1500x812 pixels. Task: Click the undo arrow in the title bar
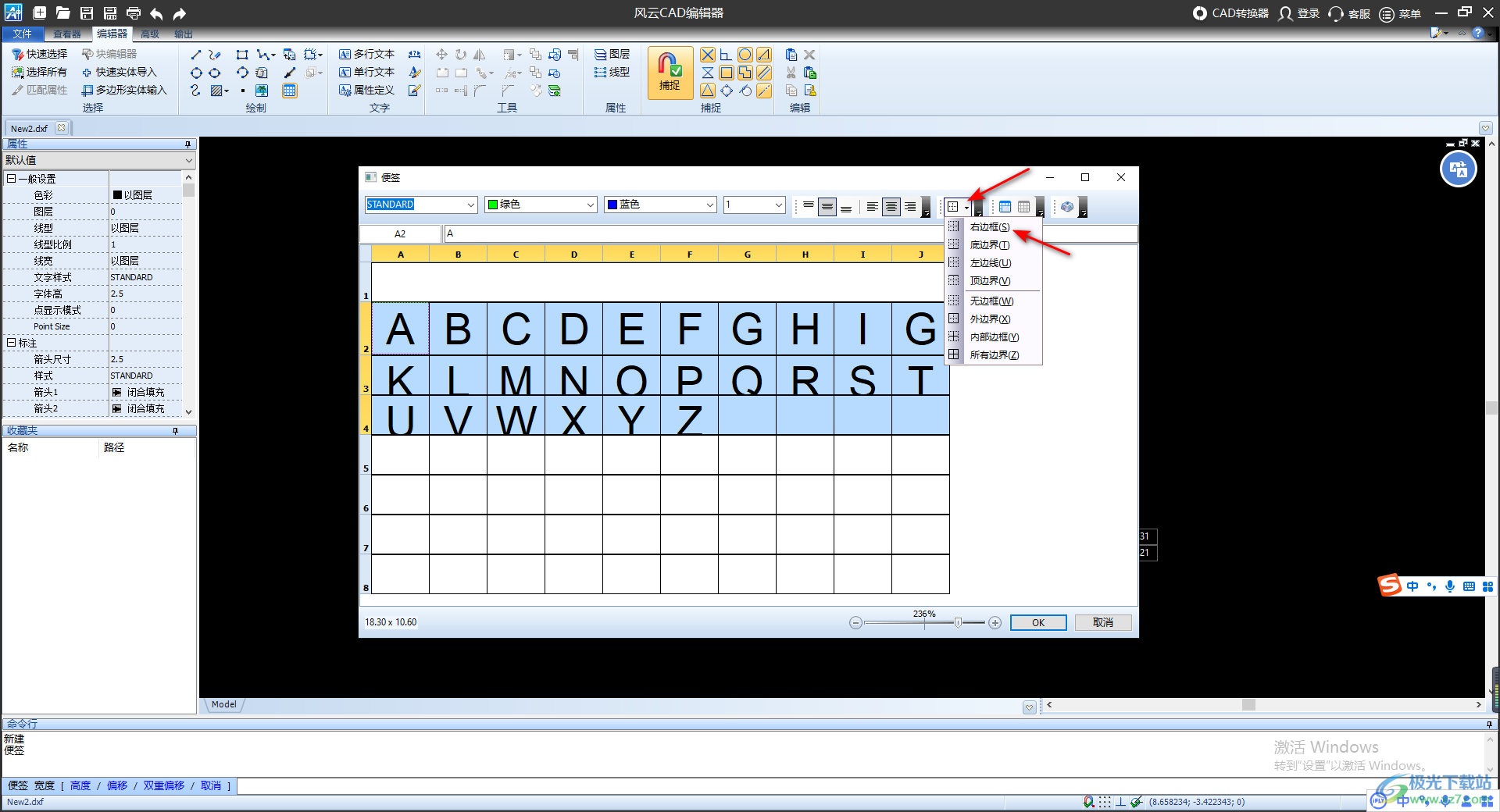point(156,13)
